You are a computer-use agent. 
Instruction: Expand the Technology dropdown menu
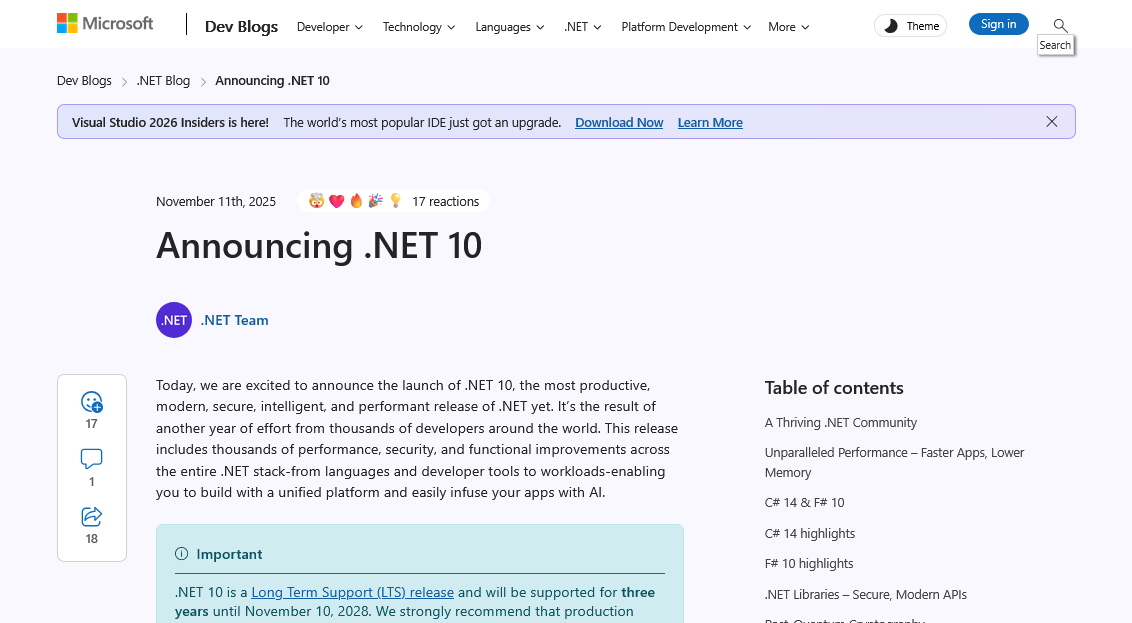tap(418, 27)
